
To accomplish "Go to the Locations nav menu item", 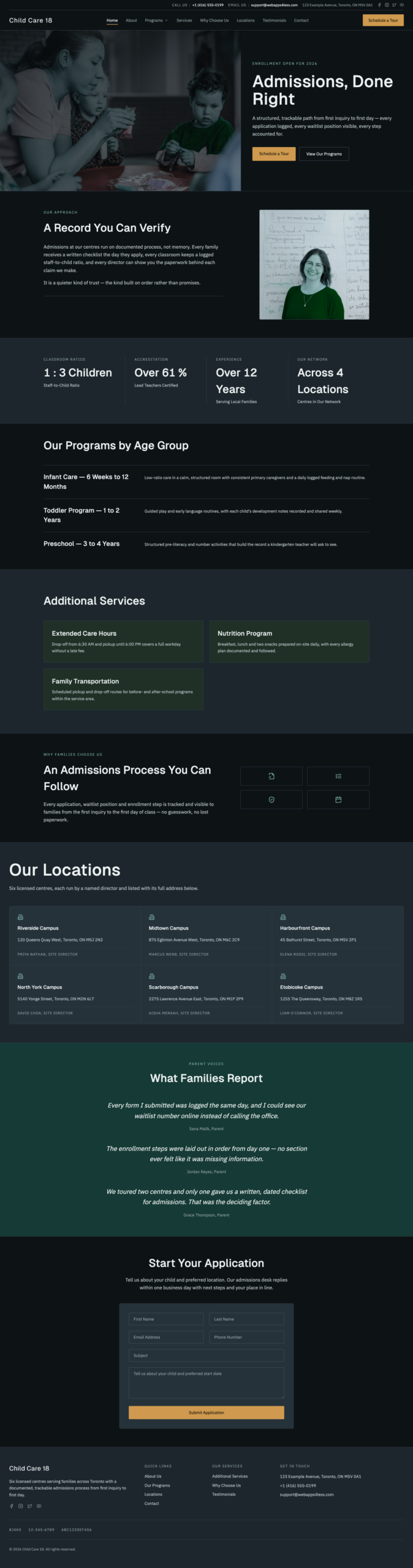I will coord(246,20).
